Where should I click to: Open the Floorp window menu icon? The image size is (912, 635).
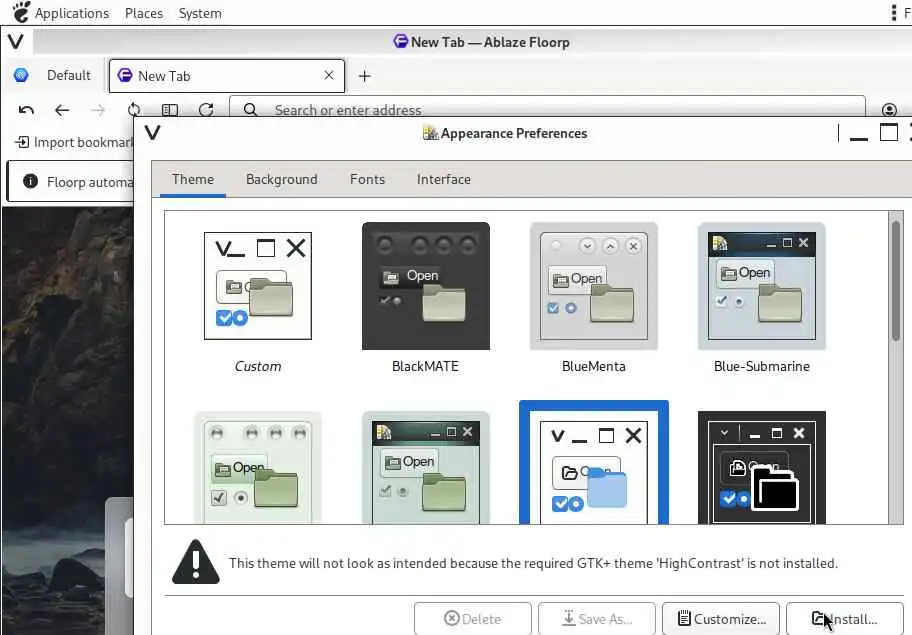coord(16,41)
